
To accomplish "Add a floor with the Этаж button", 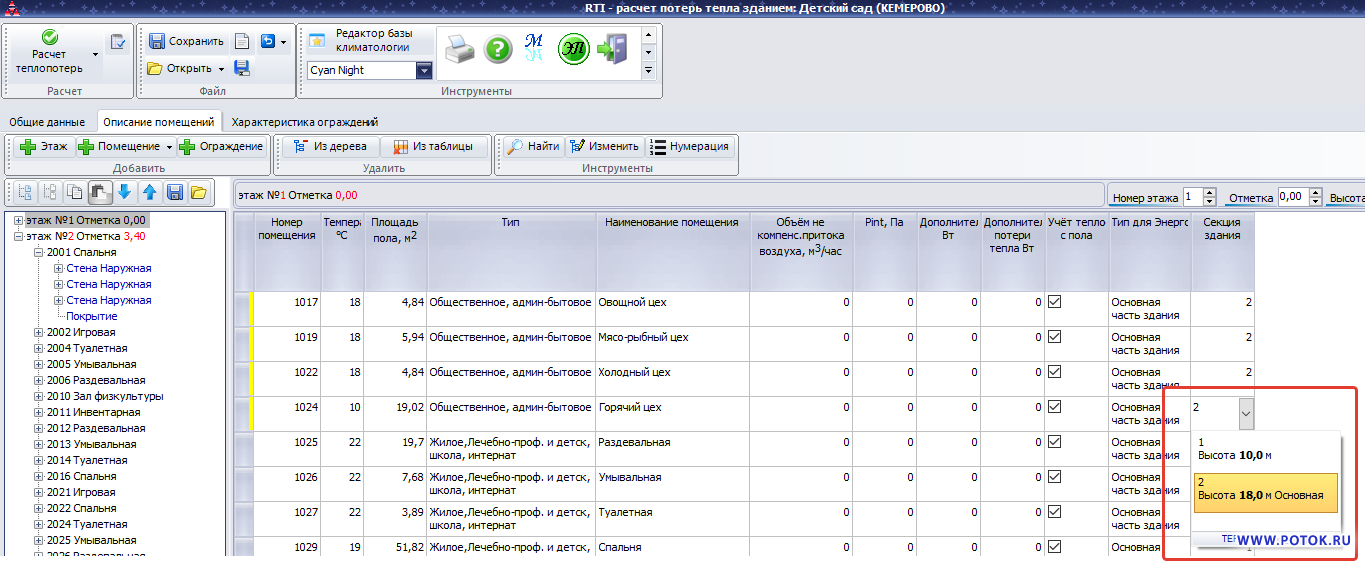I will pos(42,146).
